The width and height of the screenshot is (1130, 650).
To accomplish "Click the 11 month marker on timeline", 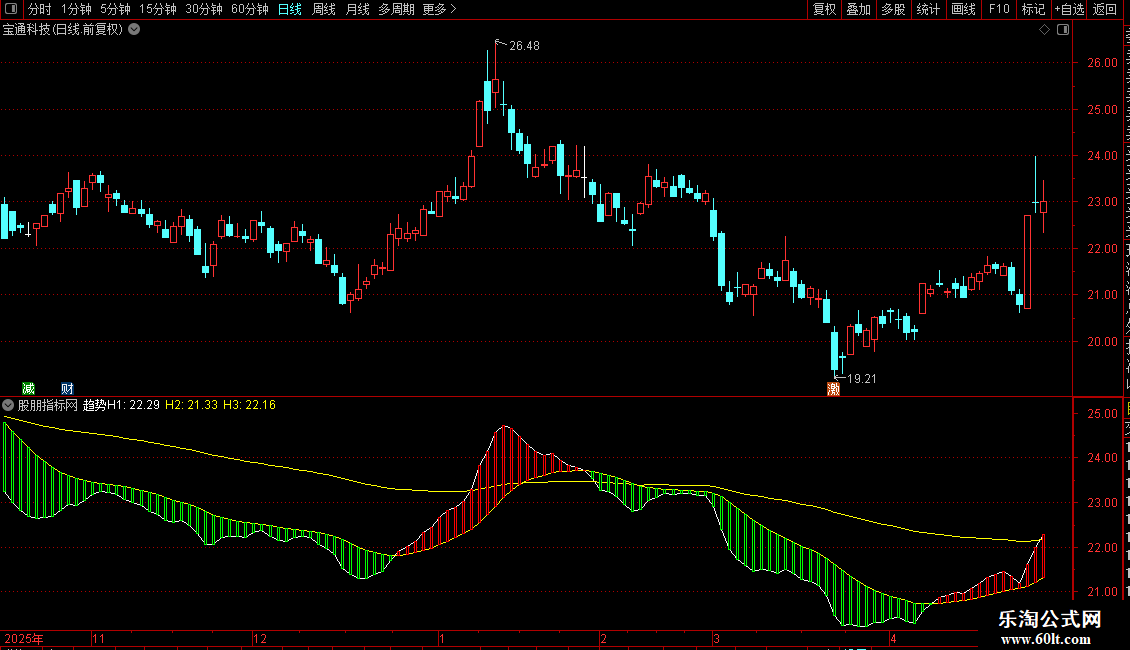I will coord(99,638).
